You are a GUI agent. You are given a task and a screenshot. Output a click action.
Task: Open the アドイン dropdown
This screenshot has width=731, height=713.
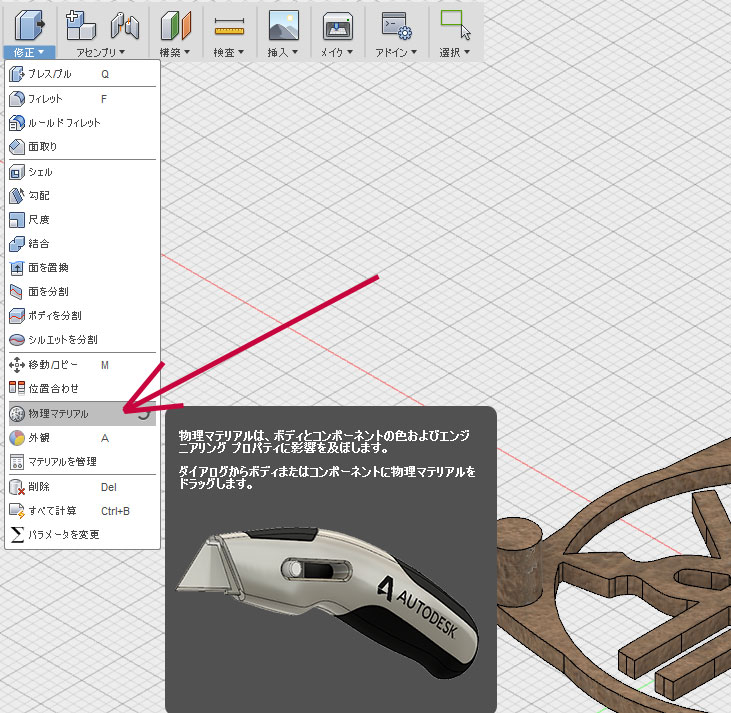tap(396, 51)
